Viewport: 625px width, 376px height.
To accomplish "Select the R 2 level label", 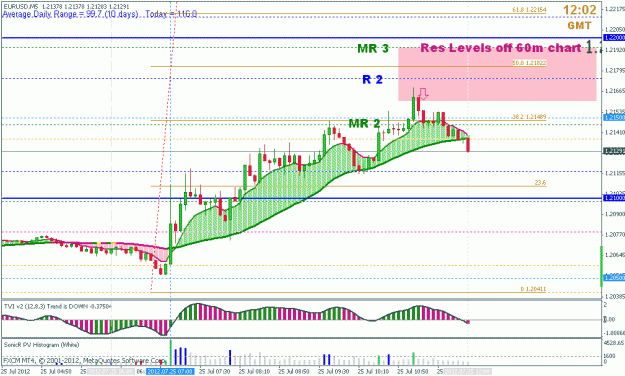I will pos(372,79).
